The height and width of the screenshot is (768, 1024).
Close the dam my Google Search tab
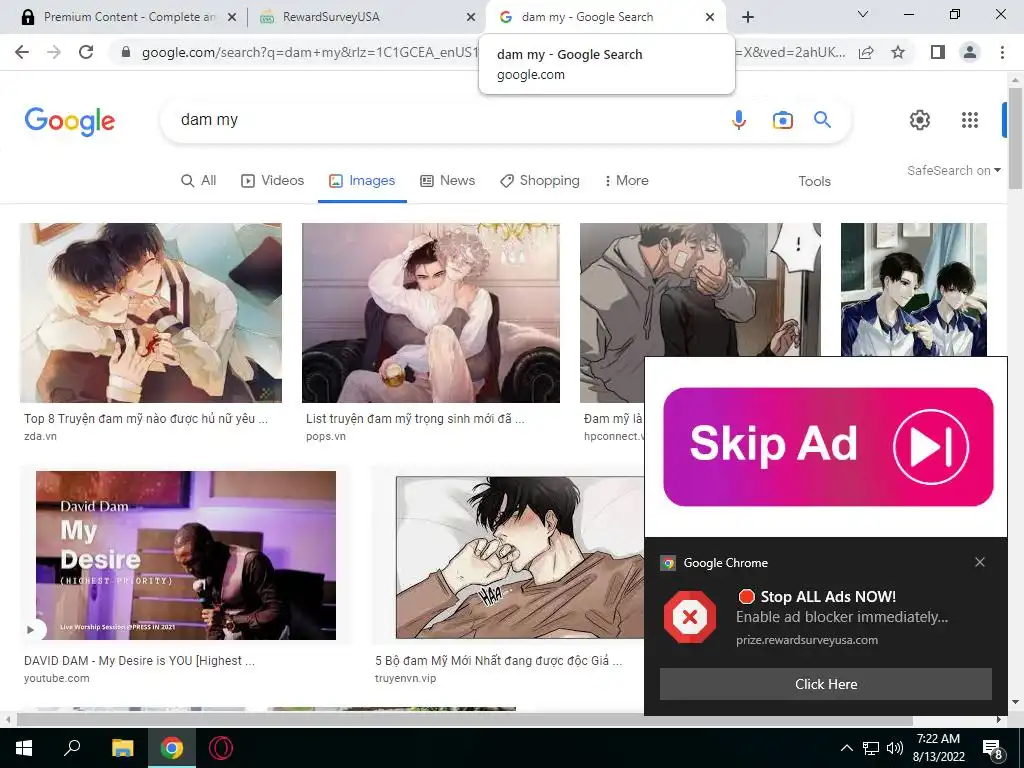point(710,18)
